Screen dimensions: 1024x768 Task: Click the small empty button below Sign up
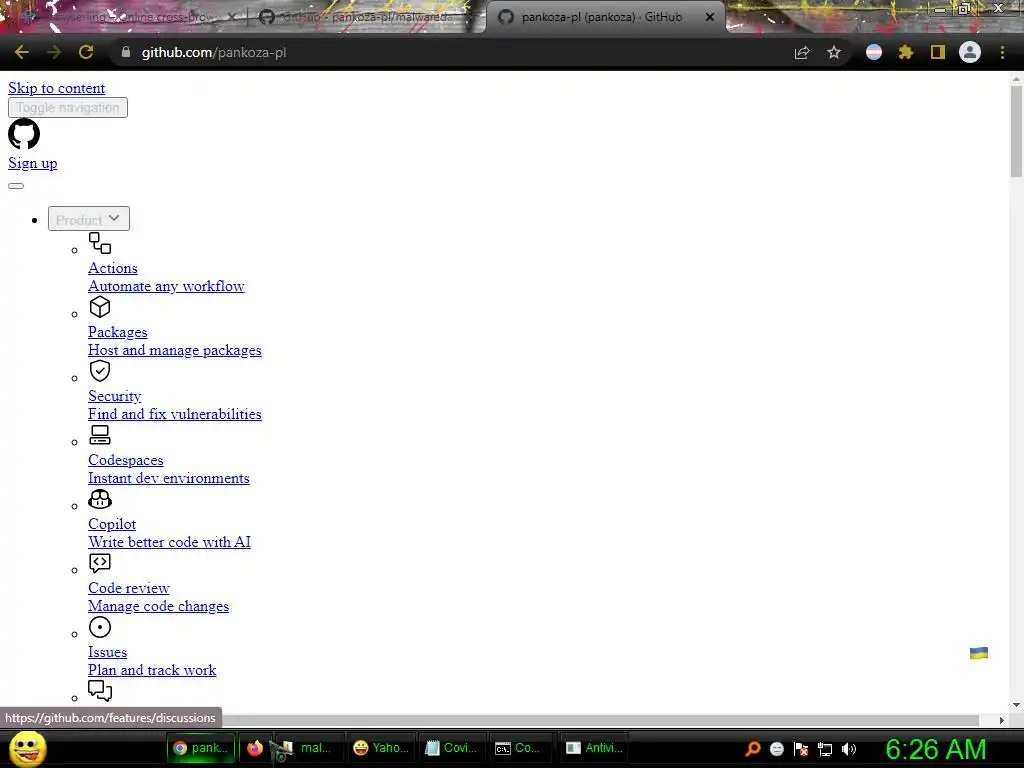[16, 186]
